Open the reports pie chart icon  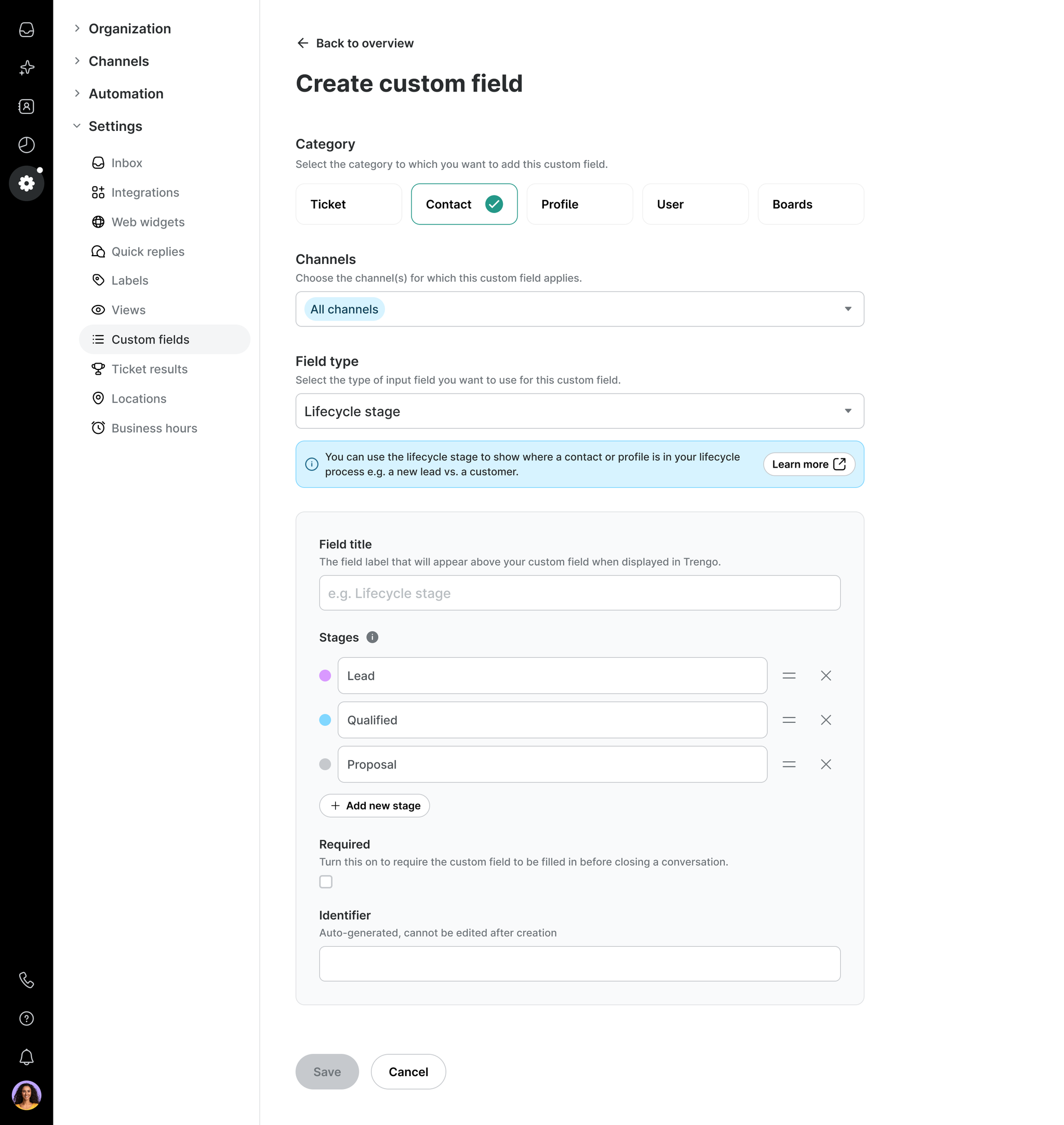point(26,144)
